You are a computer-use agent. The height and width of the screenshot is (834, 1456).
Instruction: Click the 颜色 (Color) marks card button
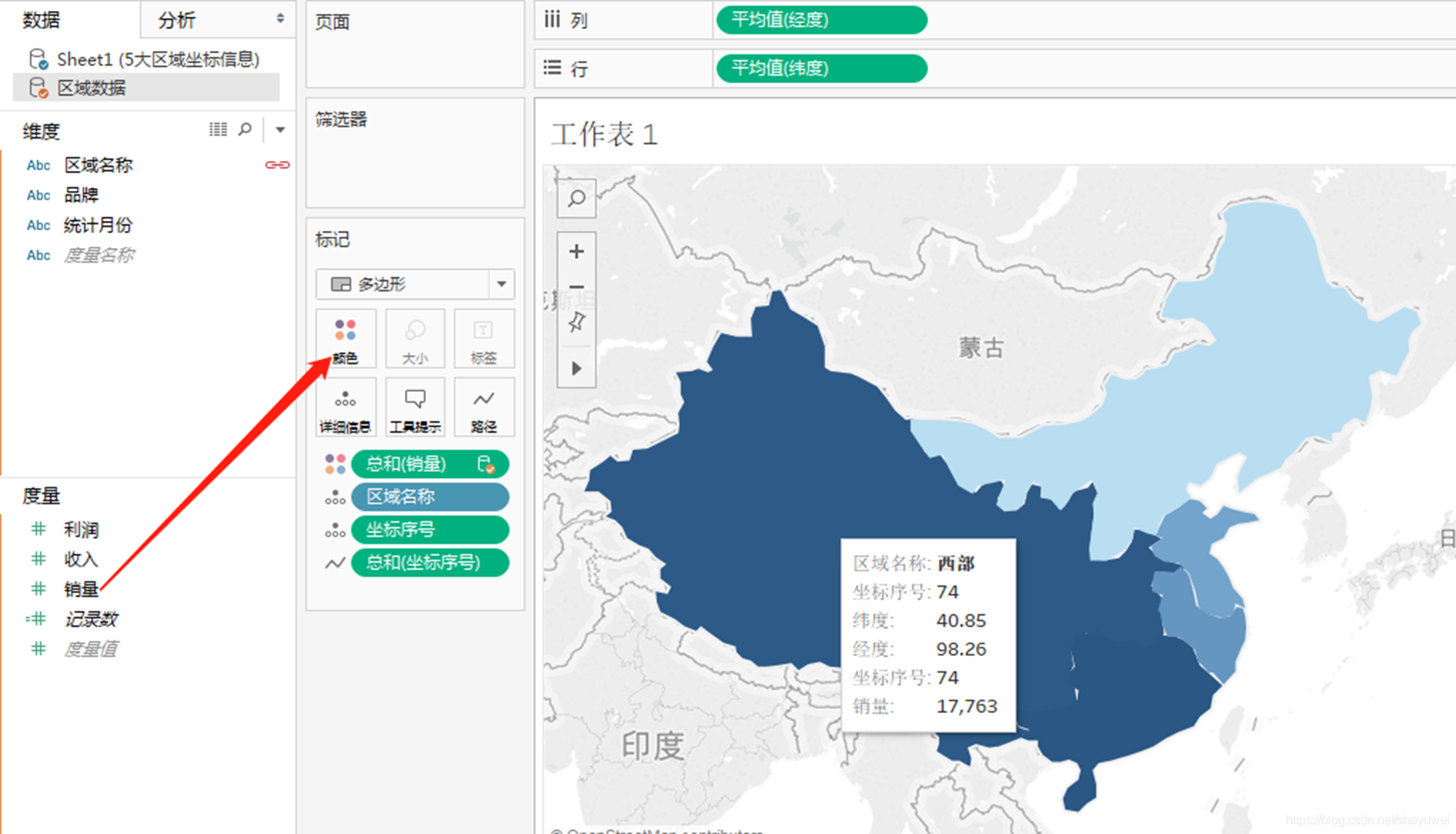tap(346, 339)
